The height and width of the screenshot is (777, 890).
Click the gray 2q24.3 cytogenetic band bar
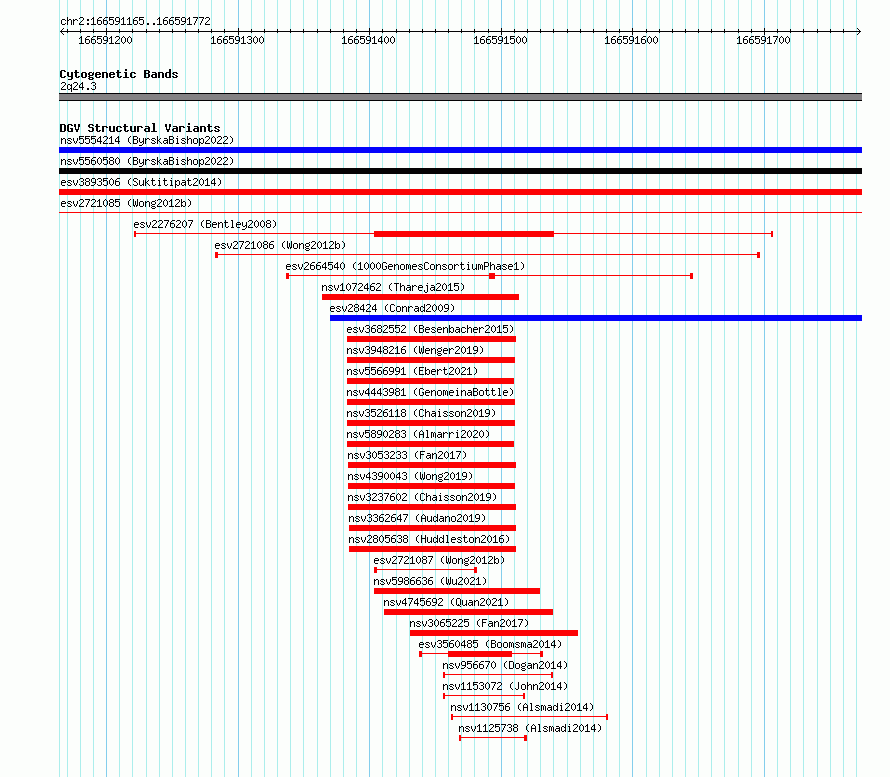[x=460, y=97]
